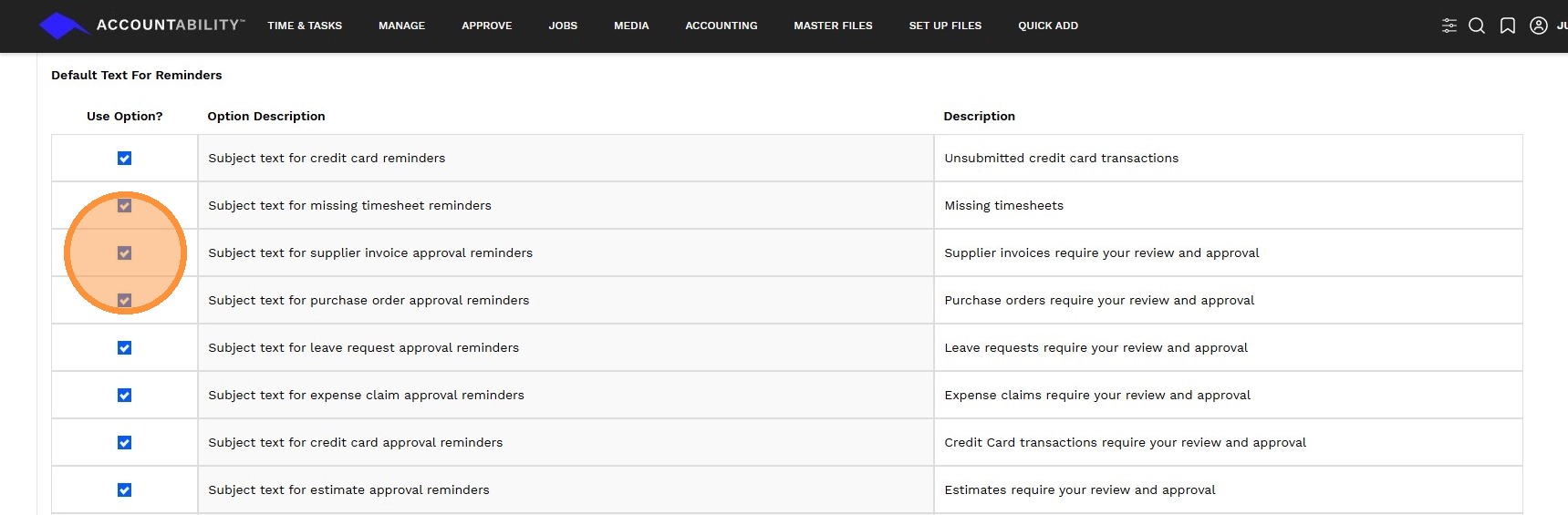Click the Quick Add menu
The image size is (1568, 515).
click(1048, 26)
